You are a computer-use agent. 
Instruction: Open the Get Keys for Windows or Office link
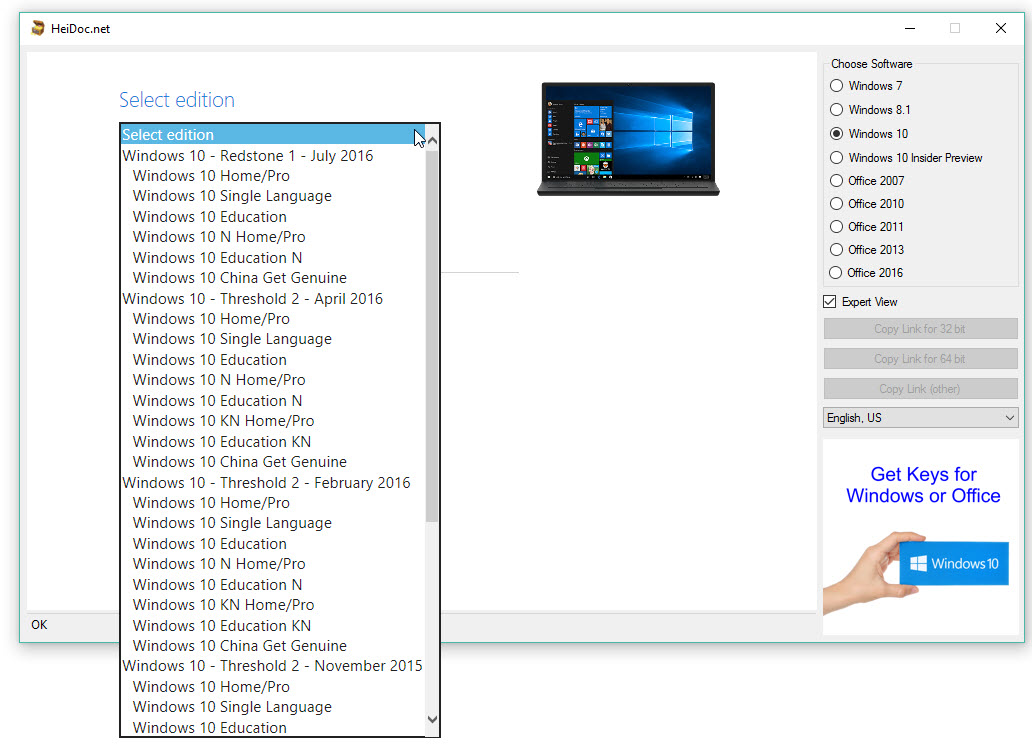coord(923,485)
